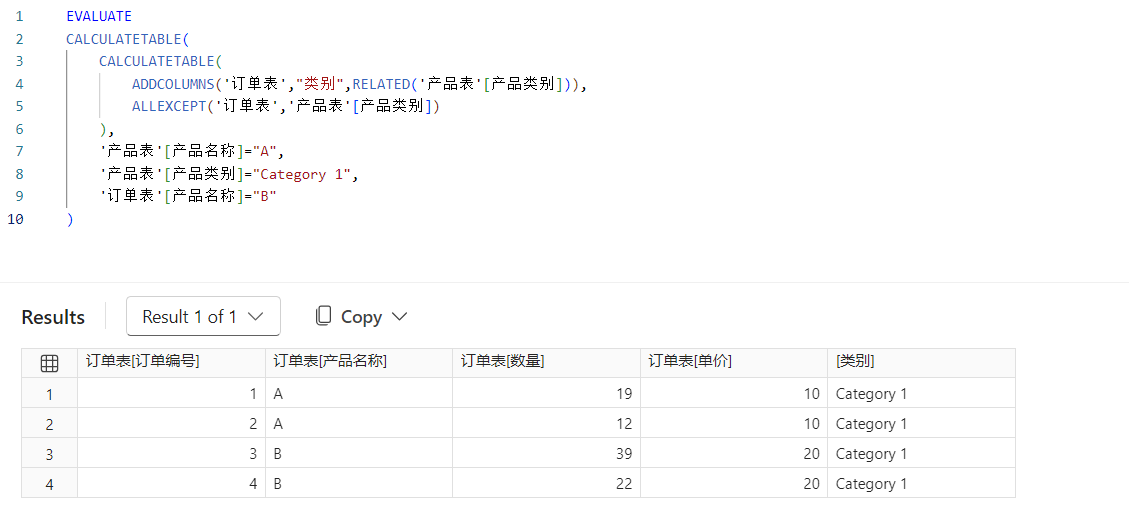The height and width of the screenshot is (510, 1129).
Task: Click line number 7 in the gutter
Action: (19, 151)
